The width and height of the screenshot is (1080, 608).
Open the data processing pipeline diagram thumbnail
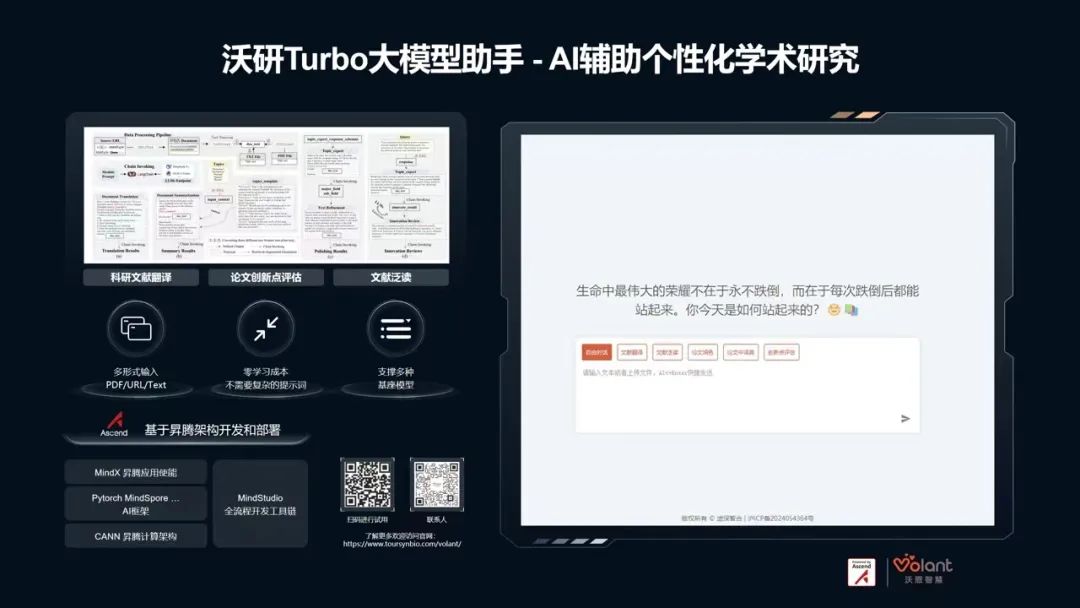267,195
